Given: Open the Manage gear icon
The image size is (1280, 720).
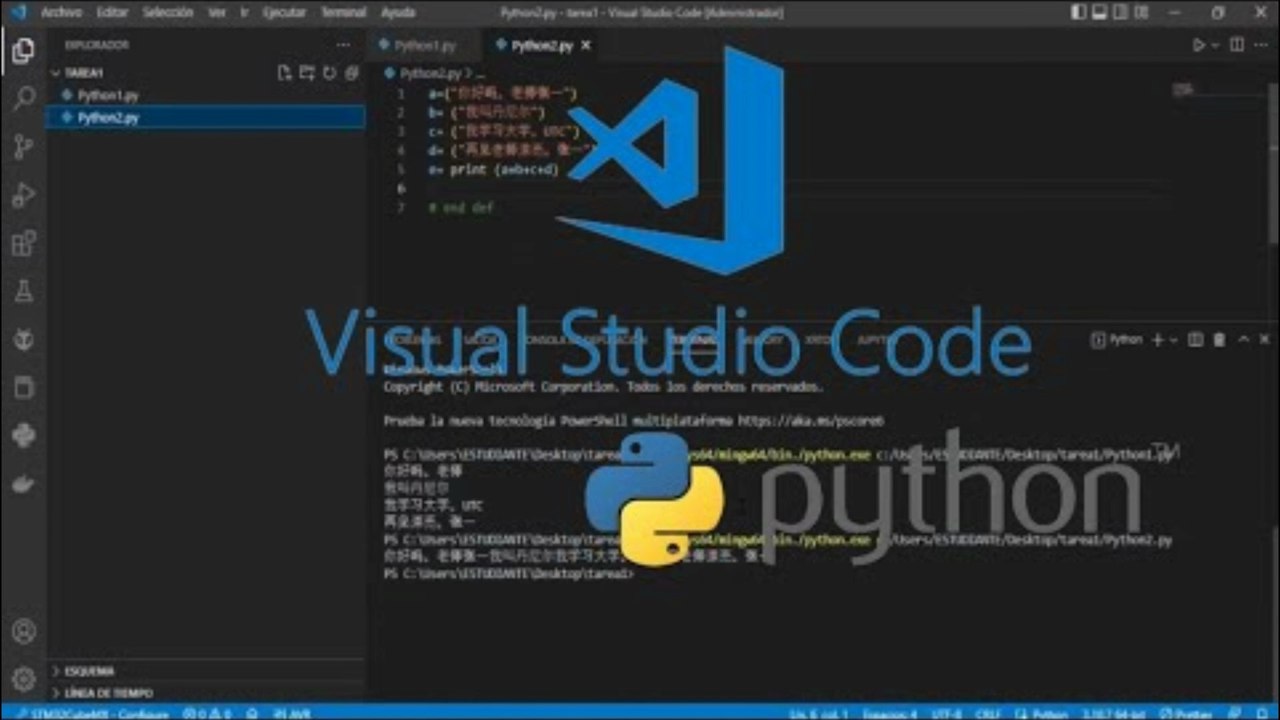Looking at the screenshot, I should coord(23,679).
